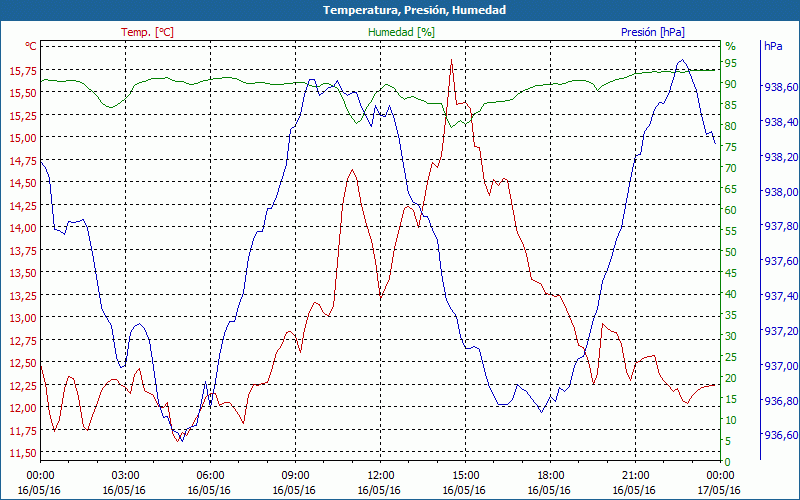
Task: Click humidity axis value 30
Action: 731,336
